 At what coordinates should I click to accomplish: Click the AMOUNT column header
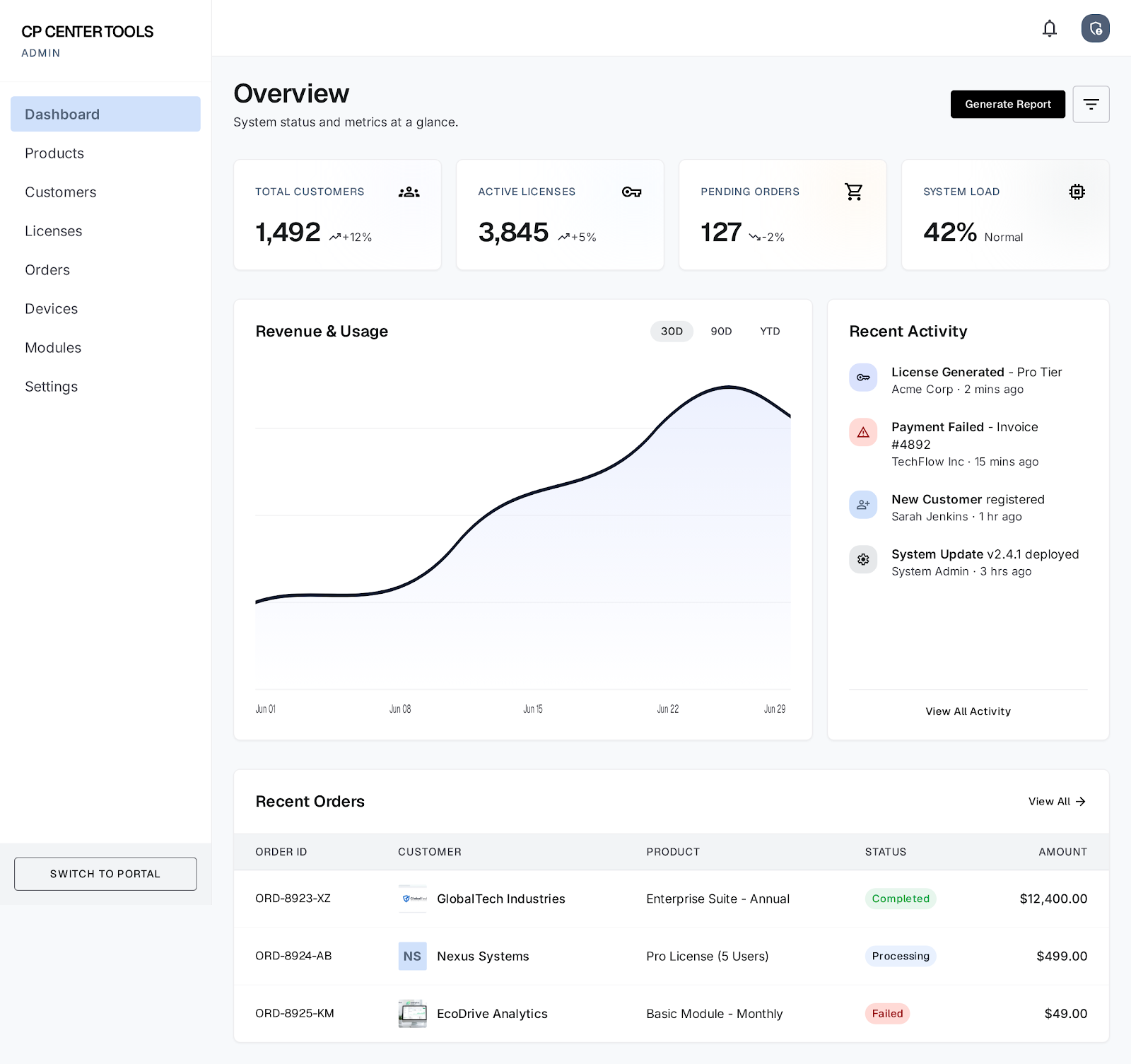coord(1062,852)
